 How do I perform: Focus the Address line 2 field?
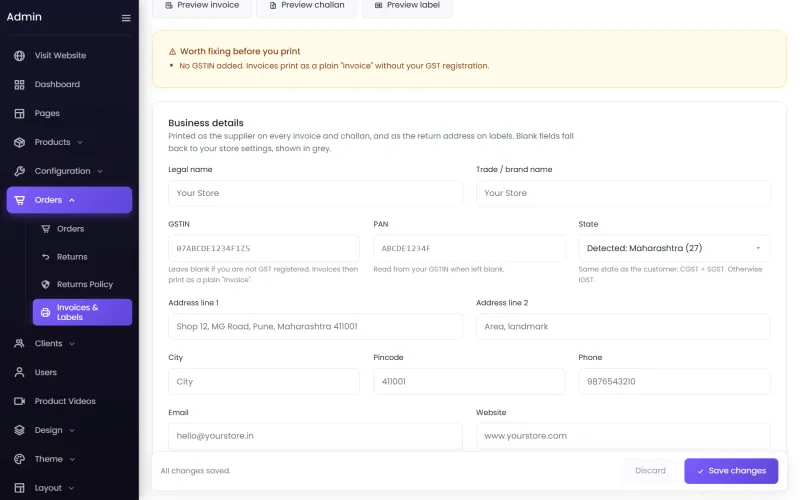pos(623,327)
